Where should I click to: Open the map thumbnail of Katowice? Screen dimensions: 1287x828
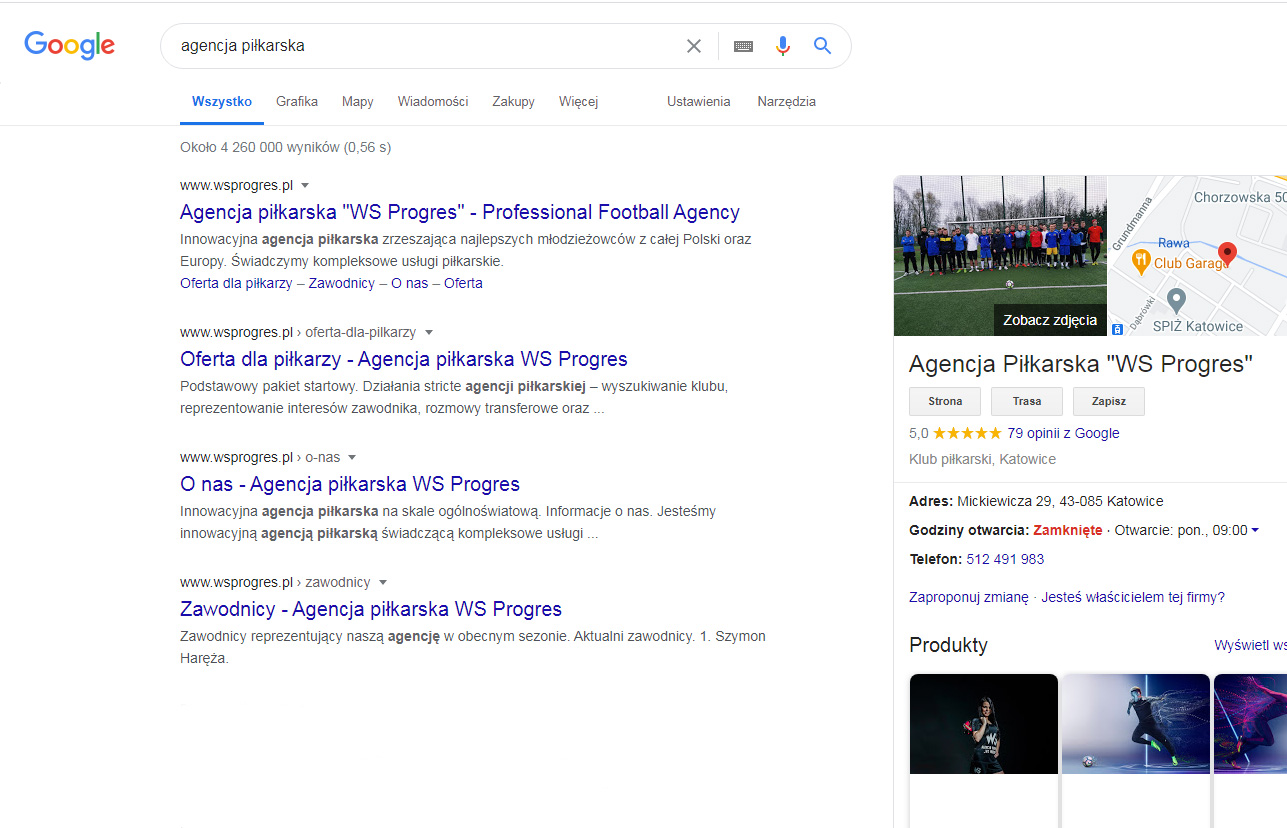click(1198, 256)
